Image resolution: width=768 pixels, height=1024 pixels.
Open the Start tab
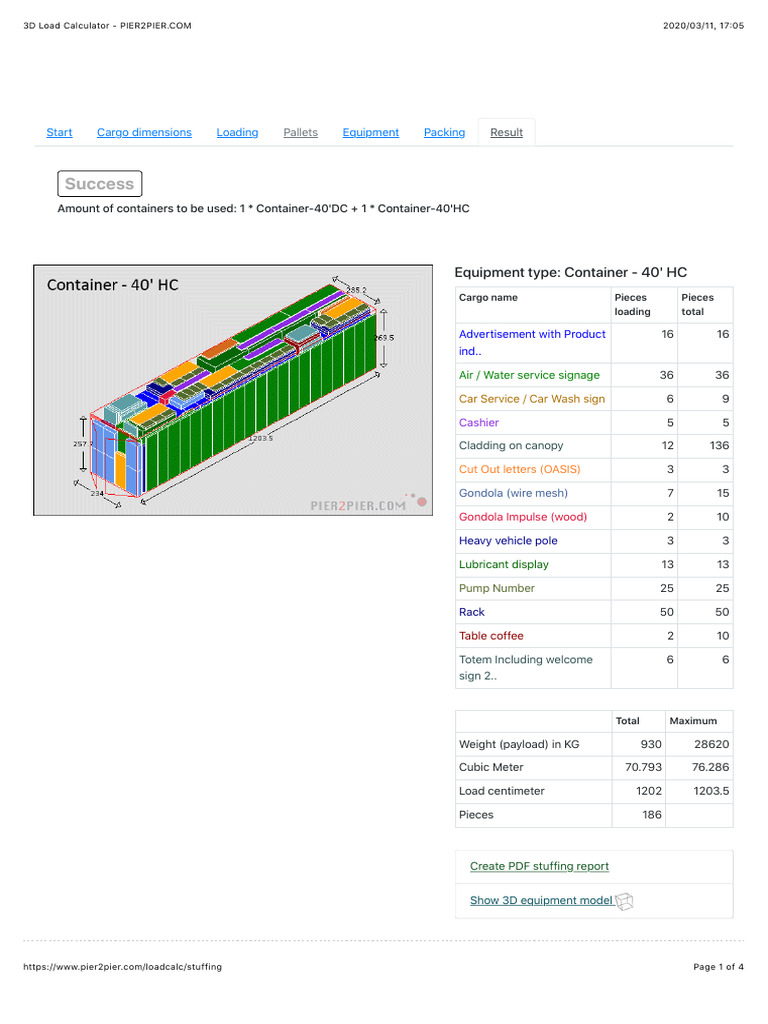[x=59, y=132]
